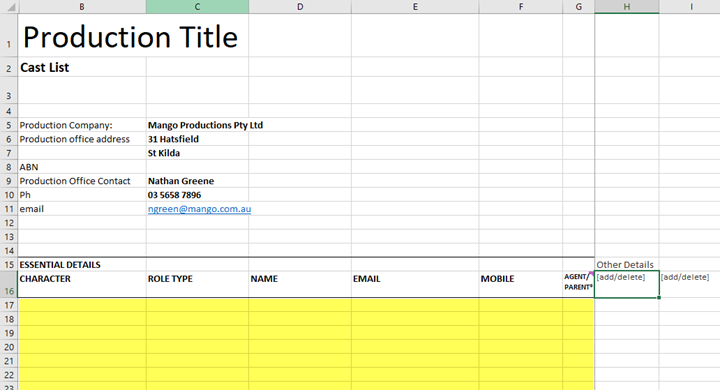Select the [add/delete] cell in column H

click(x=627, y=284)
